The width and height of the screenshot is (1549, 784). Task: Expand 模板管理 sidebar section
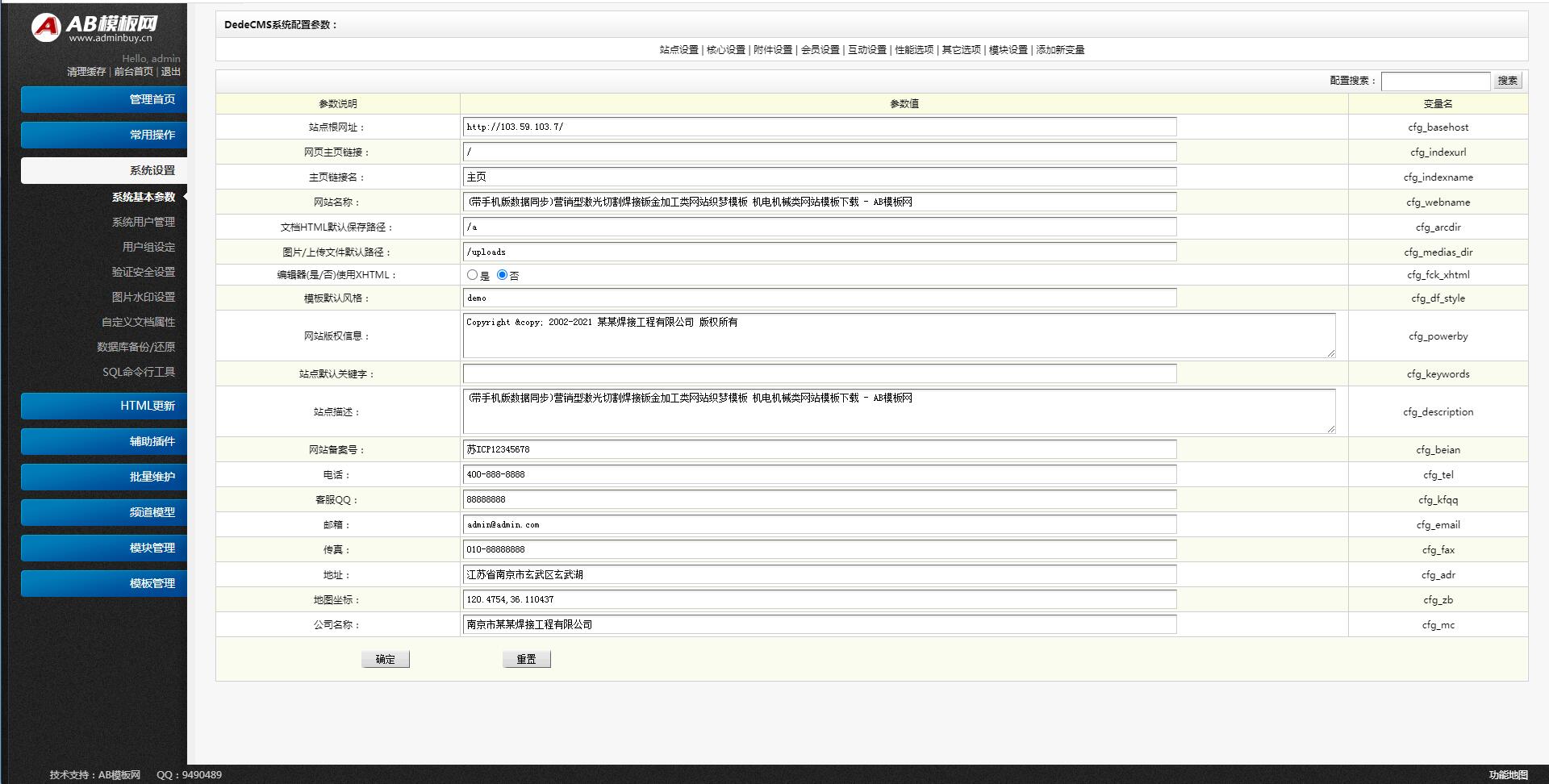click(104, 583)
